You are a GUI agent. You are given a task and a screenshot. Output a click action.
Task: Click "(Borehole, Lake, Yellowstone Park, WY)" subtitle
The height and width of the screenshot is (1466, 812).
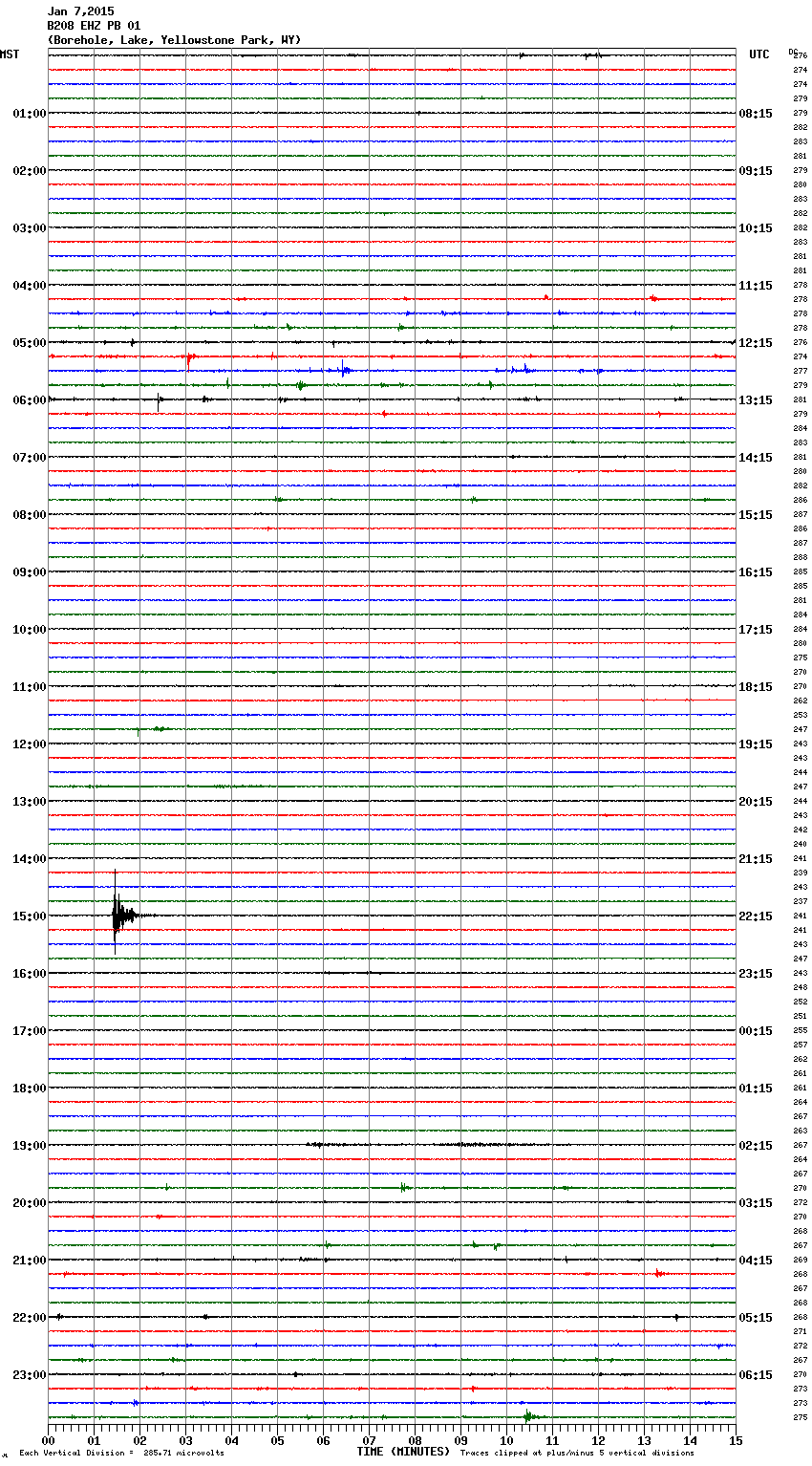coord(174,40)
